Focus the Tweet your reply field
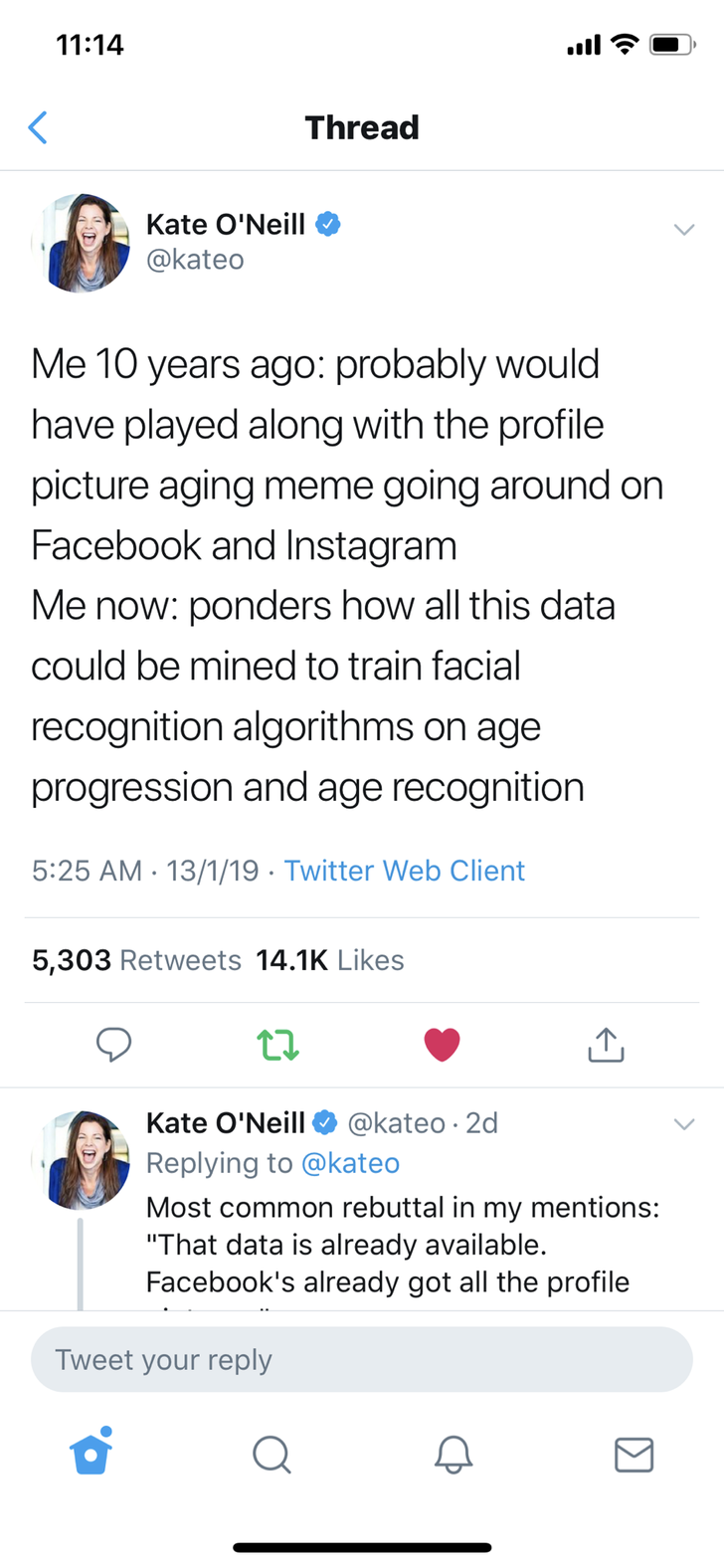 point(361,1359)
